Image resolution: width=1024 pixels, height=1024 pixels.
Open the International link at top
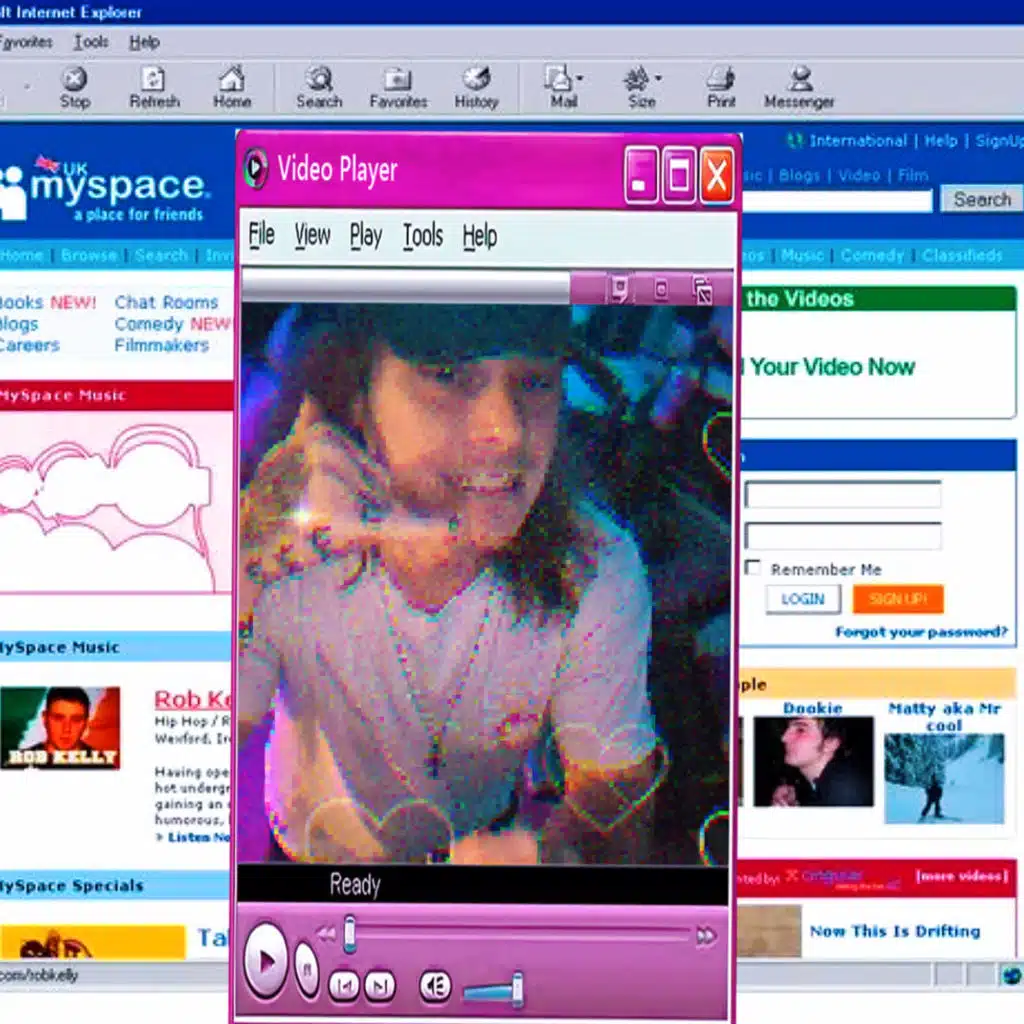857,141
